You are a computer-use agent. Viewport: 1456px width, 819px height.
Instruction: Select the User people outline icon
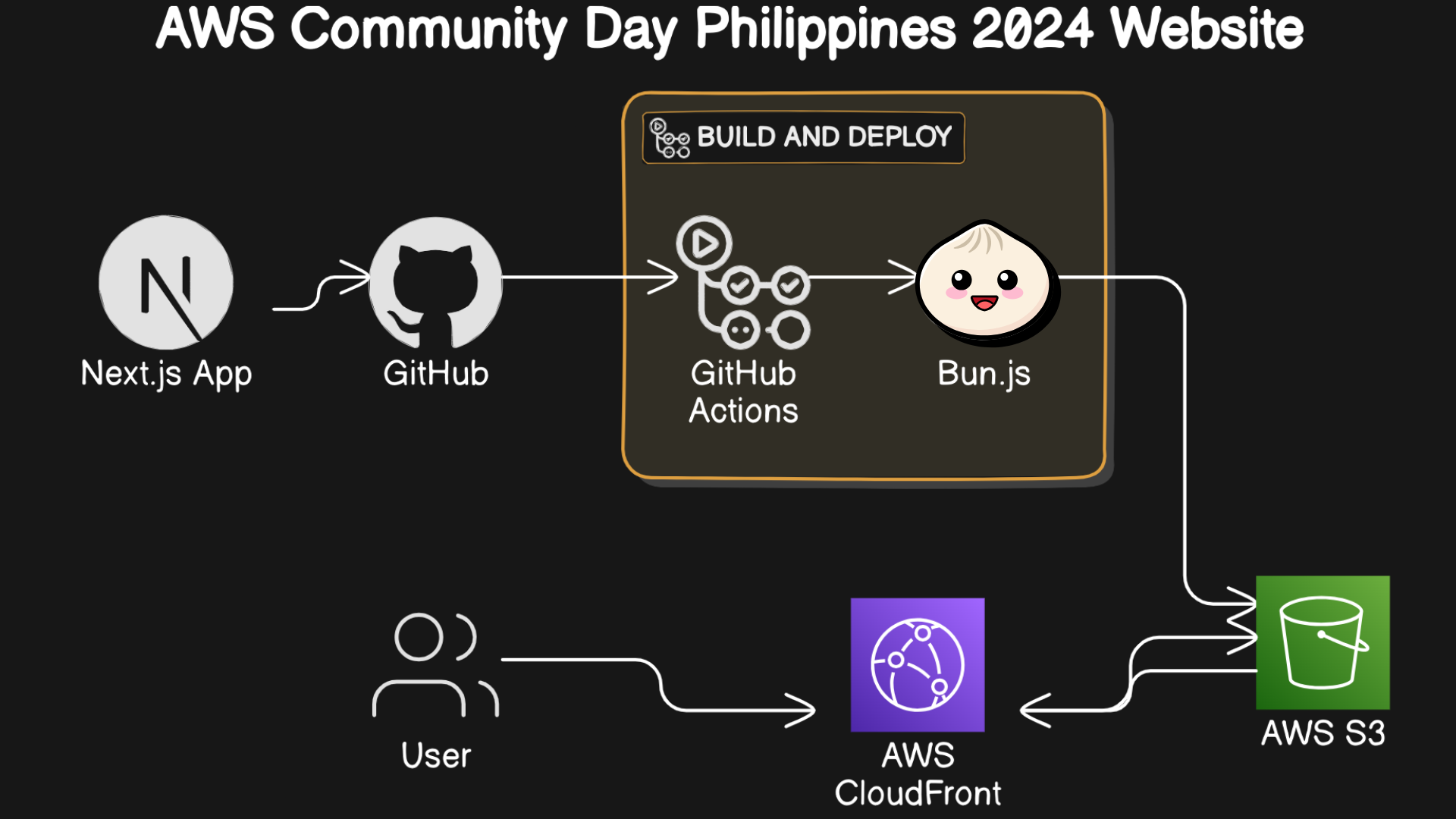[436, 665]
